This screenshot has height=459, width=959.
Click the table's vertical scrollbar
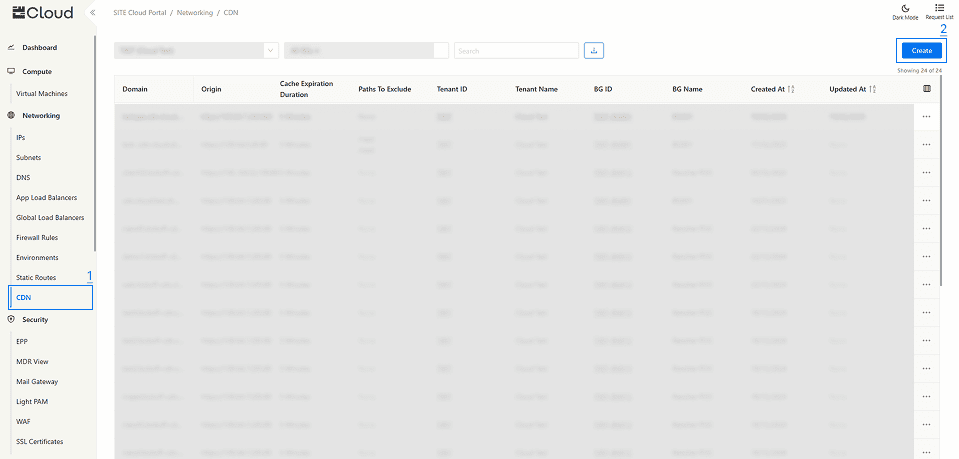[940, 200]
